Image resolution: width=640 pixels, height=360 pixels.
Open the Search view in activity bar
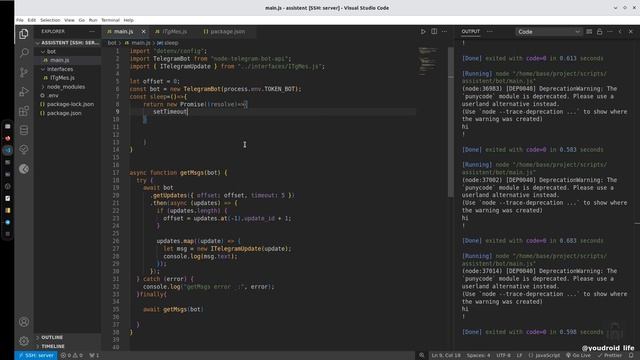pyautogui.click(x=24, y=53)
